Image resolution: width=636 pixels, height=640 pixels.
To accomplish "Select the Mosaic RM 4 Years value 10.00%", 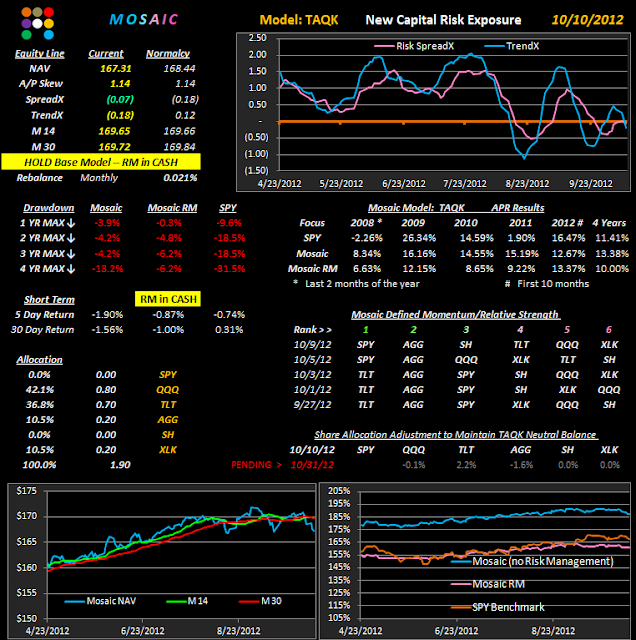I will point(612,269).
